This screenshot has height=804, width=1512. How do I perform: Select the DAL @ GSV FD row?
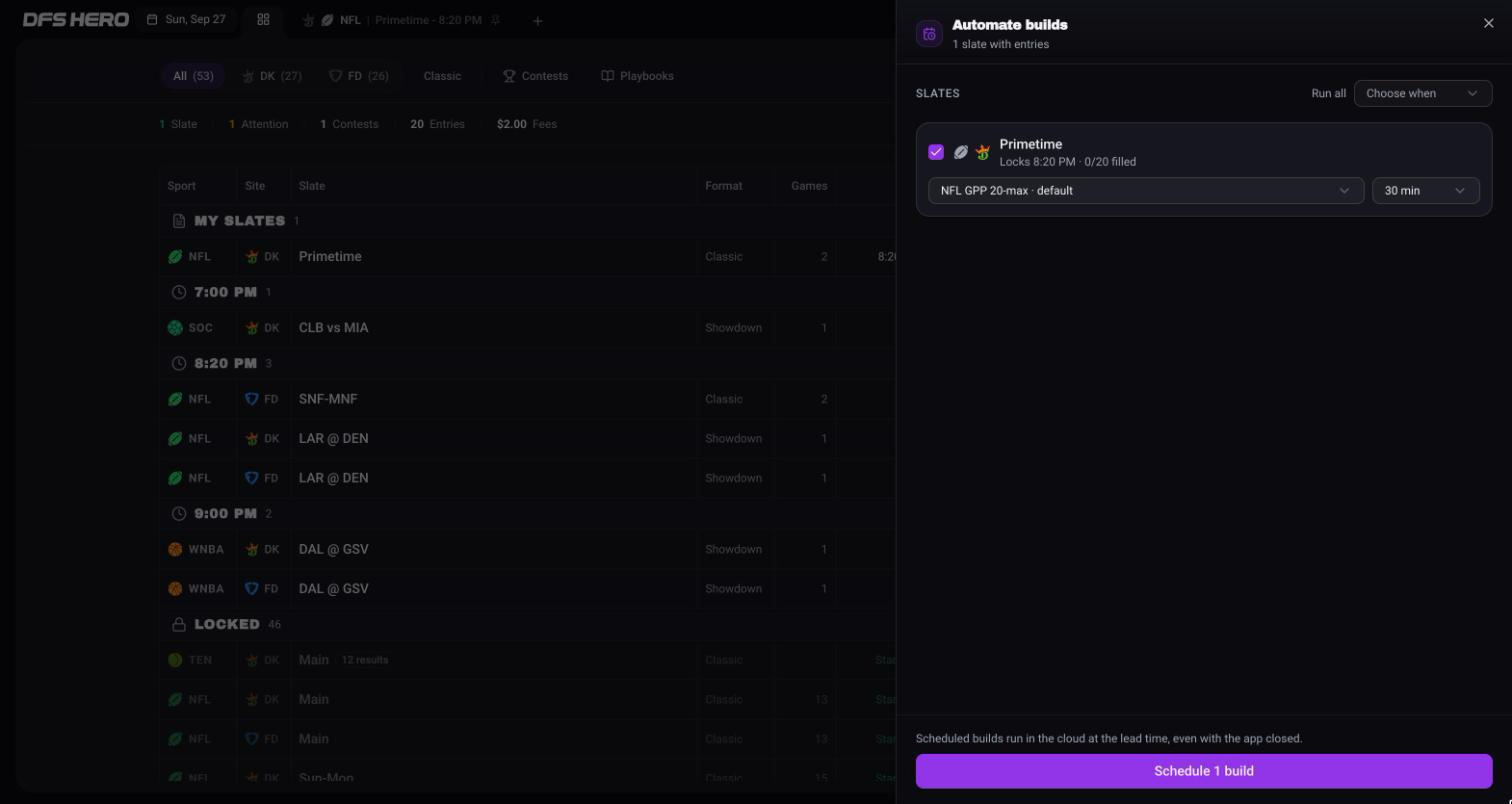[x=528, y=589]
